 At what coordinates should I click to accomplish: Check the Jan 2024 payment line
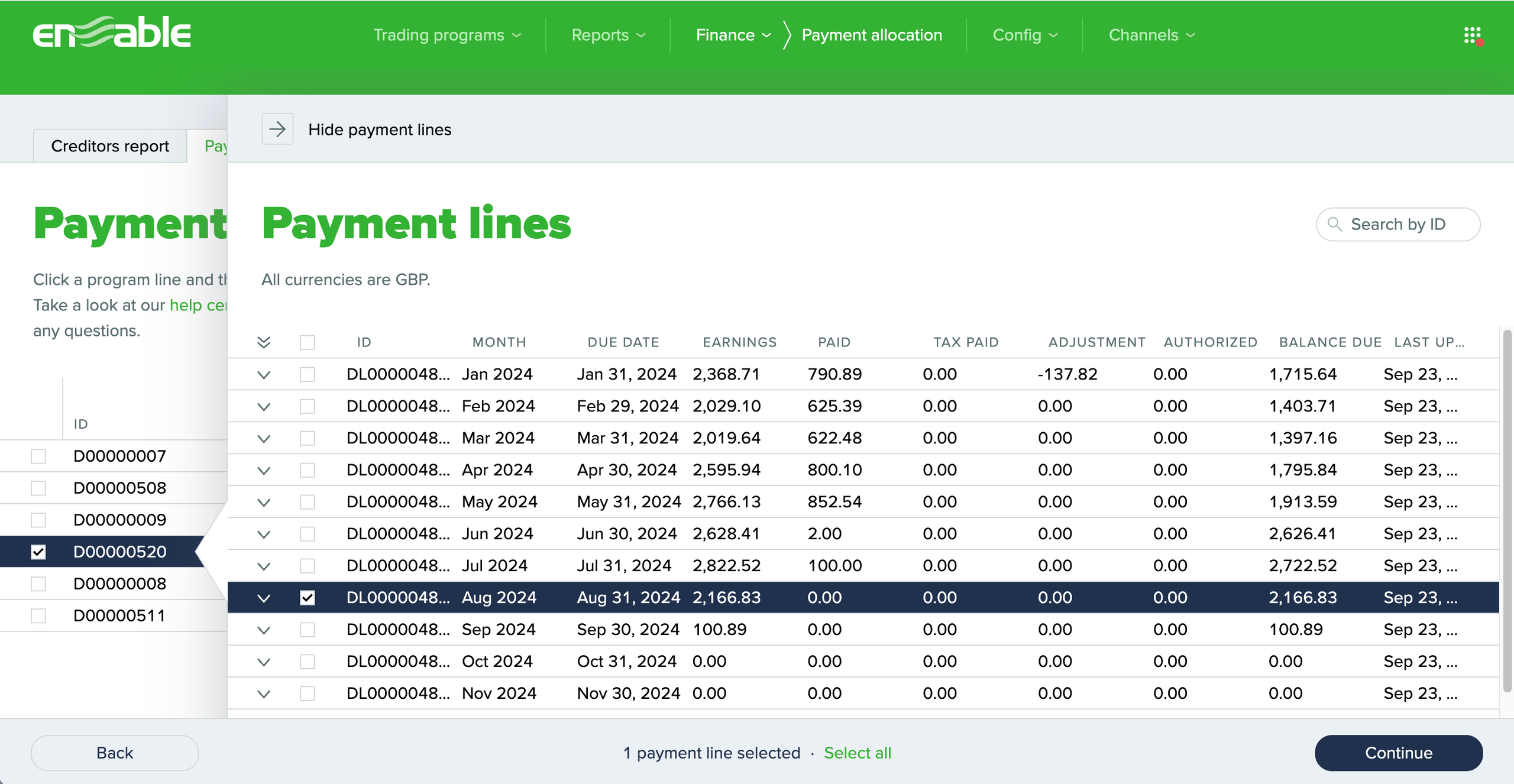[x=308, y=374]
